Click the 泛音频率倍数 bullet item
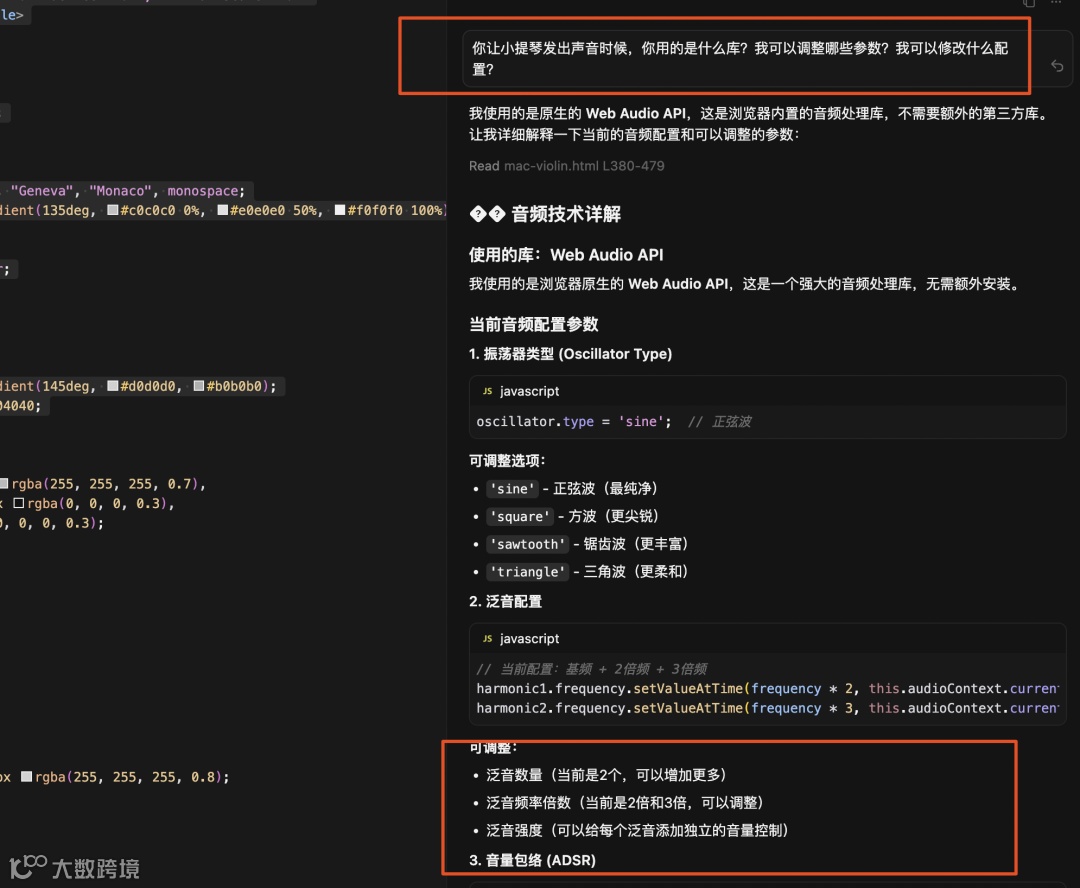The height and width of the screenshot is (888, 1080). [625, 803]
